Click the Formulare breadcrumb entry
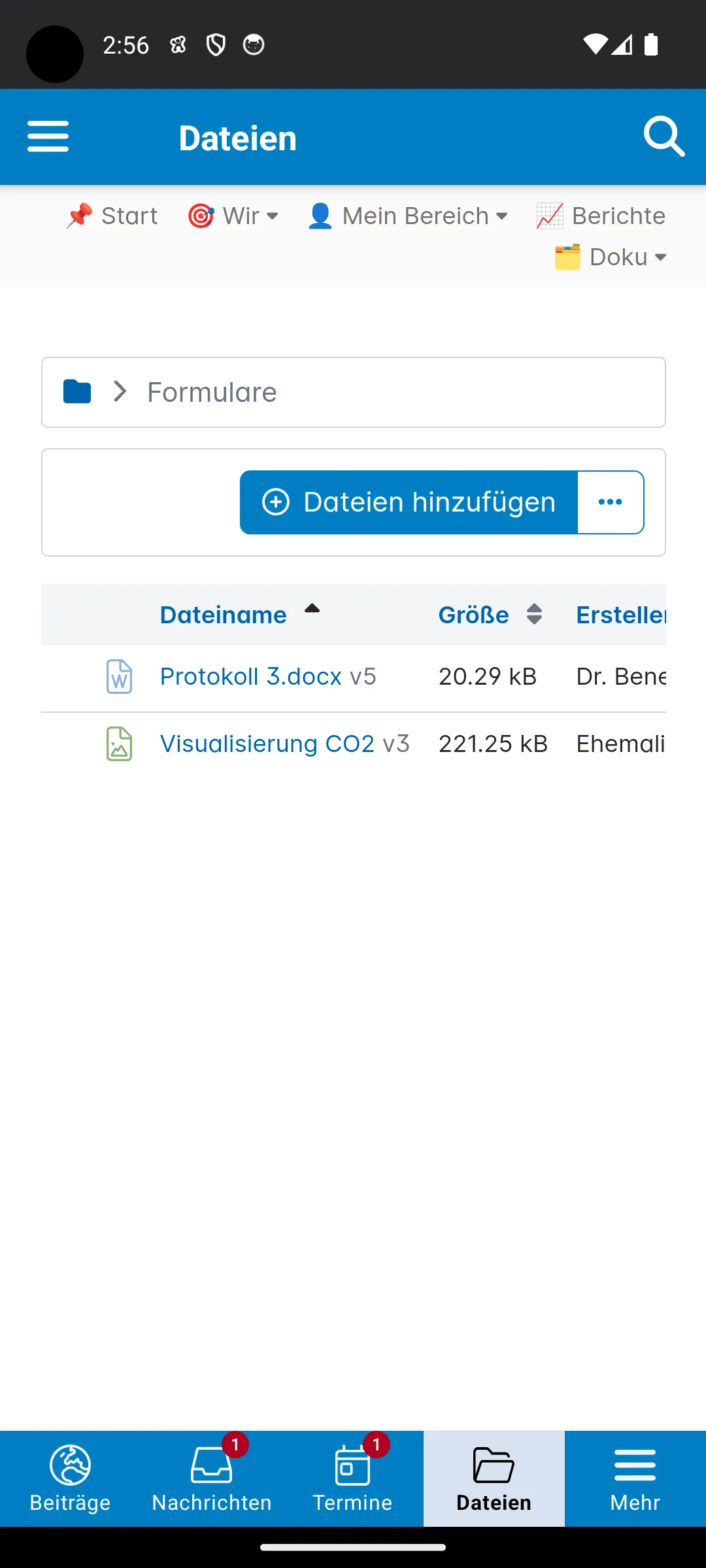706x1568 pixels. 212,392
